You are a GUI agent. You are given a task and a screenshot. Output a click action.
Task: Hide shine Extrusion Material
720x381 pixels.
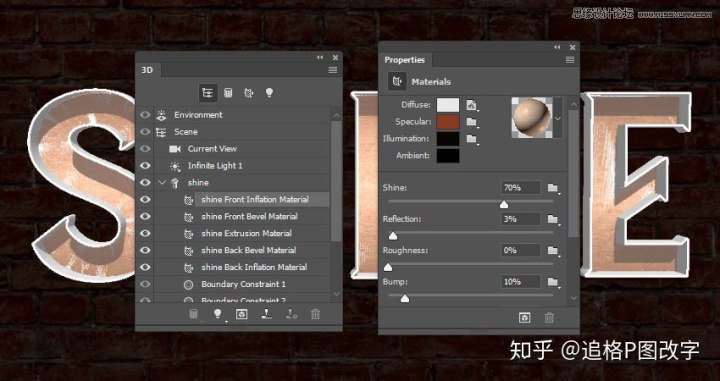coord(145,234)
